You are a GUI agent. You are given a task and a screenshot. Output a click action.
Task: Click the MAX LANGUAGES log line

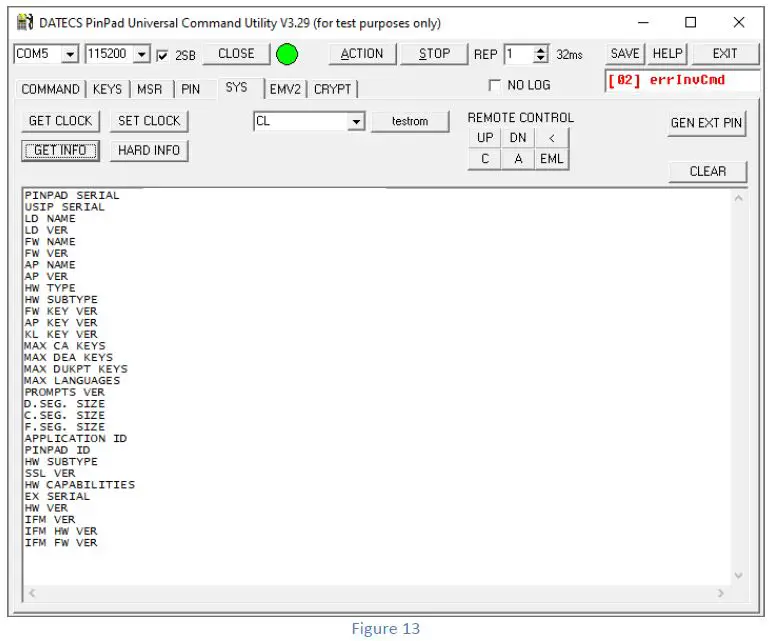72,381
